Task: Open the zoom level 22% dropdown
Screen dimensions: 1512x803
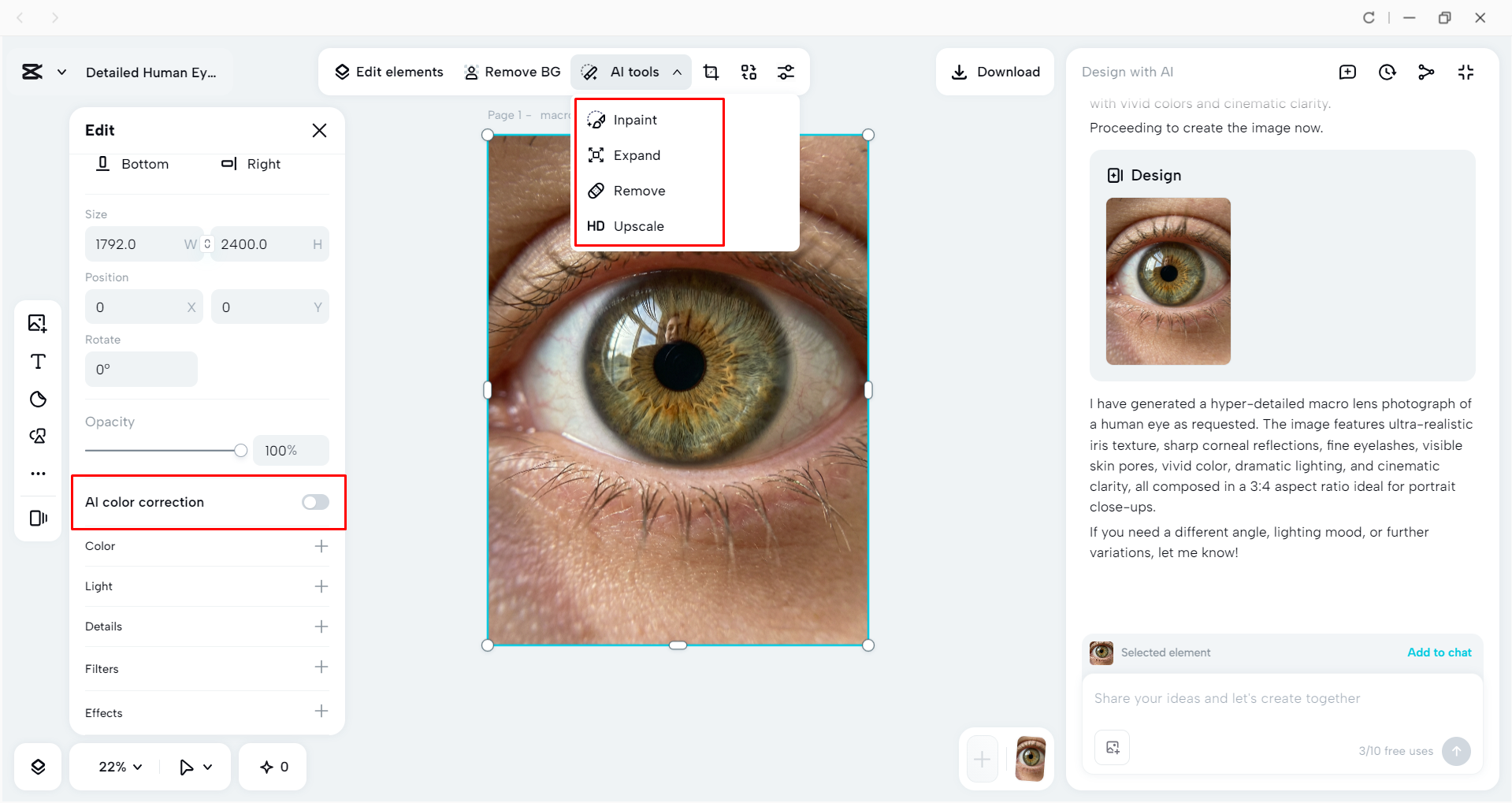Action: pos(118,766)
